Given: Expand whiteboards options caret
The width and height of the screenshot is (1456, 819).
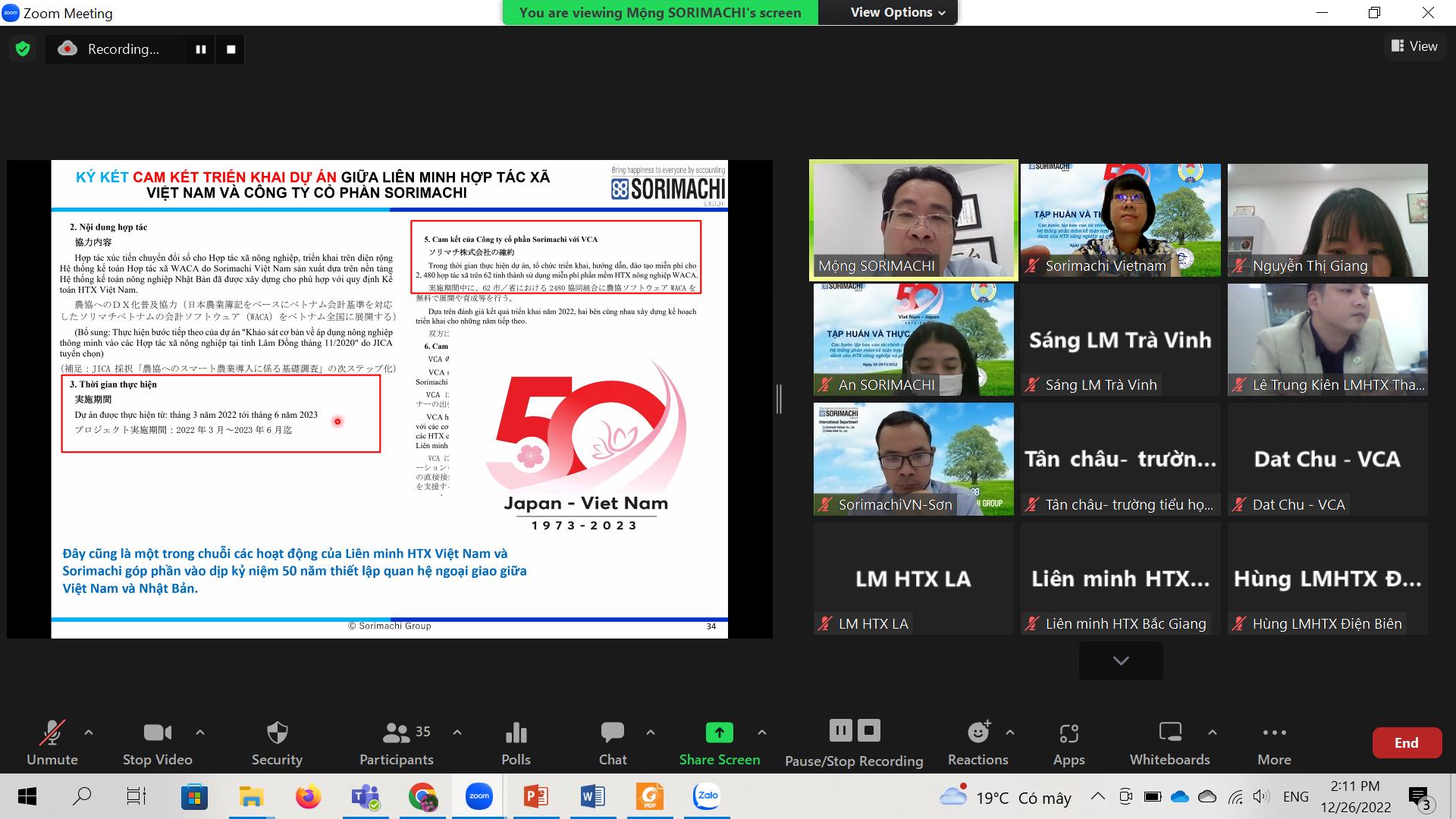Looking at the screenshot, I should click(x=1213, y=733).
